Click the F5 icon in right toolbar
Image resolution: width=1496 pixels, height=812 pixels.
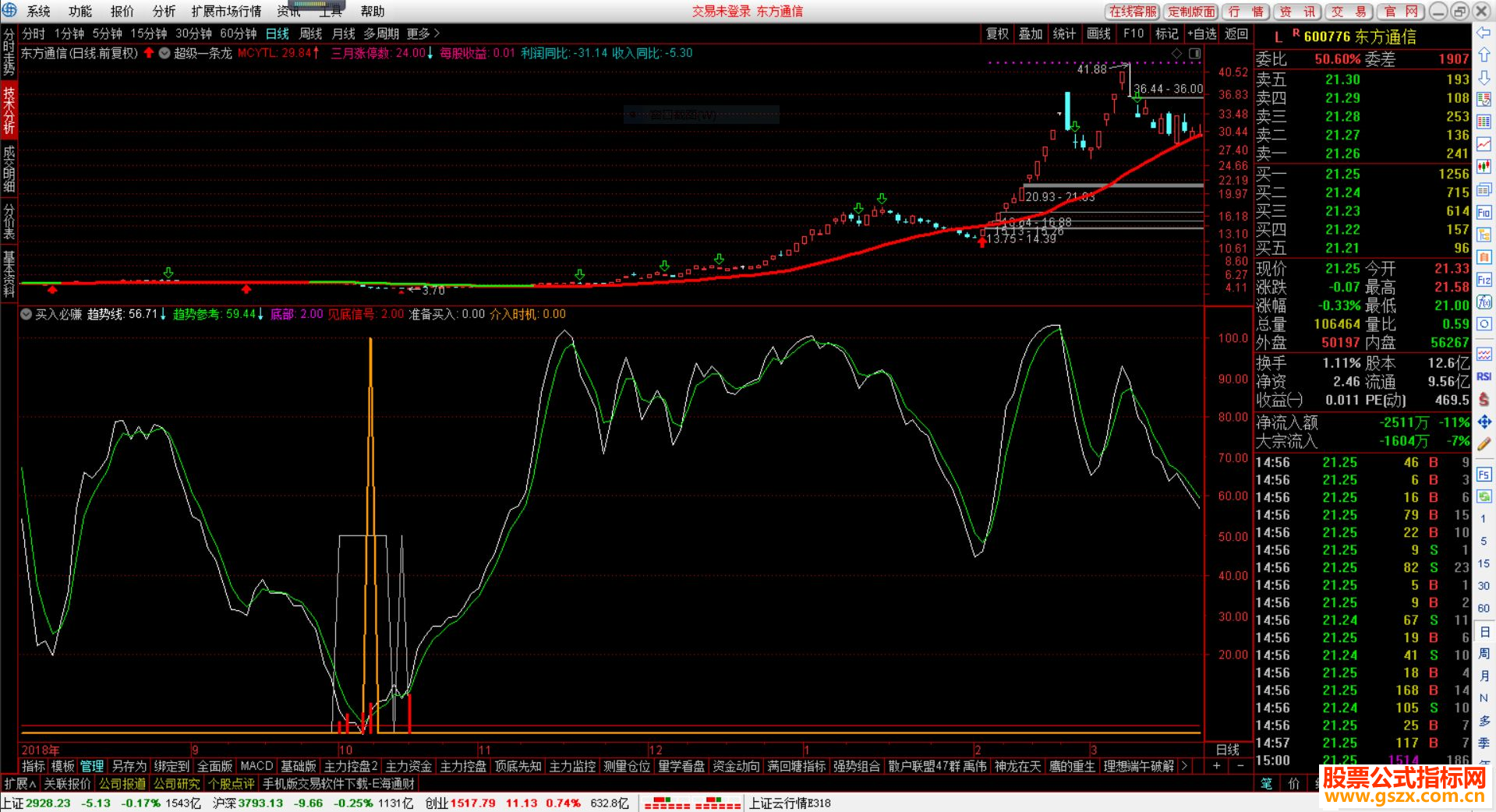click(1484, 475)
